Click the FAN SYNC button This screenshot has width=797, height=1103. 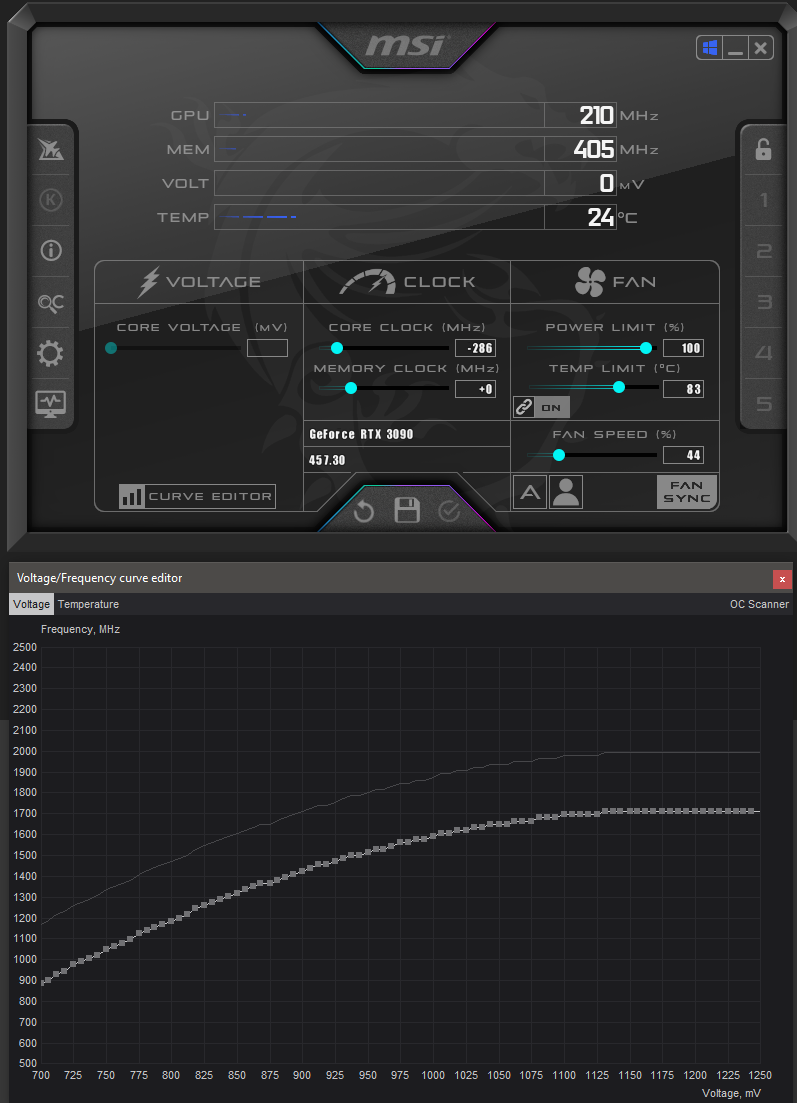(x=687, y=492)
